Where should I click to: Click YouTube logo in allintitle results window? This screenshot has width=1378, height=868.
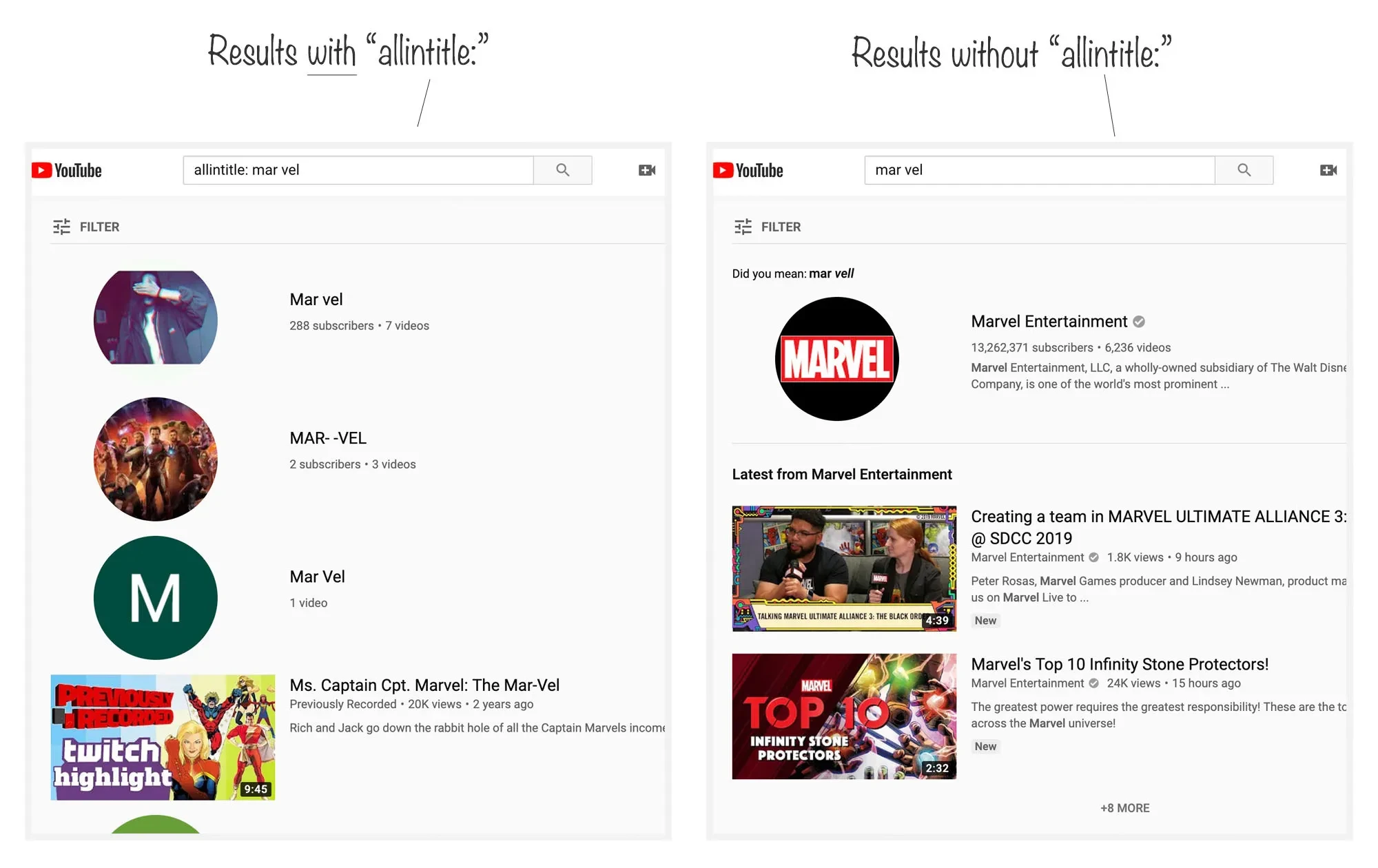point(67,170)
